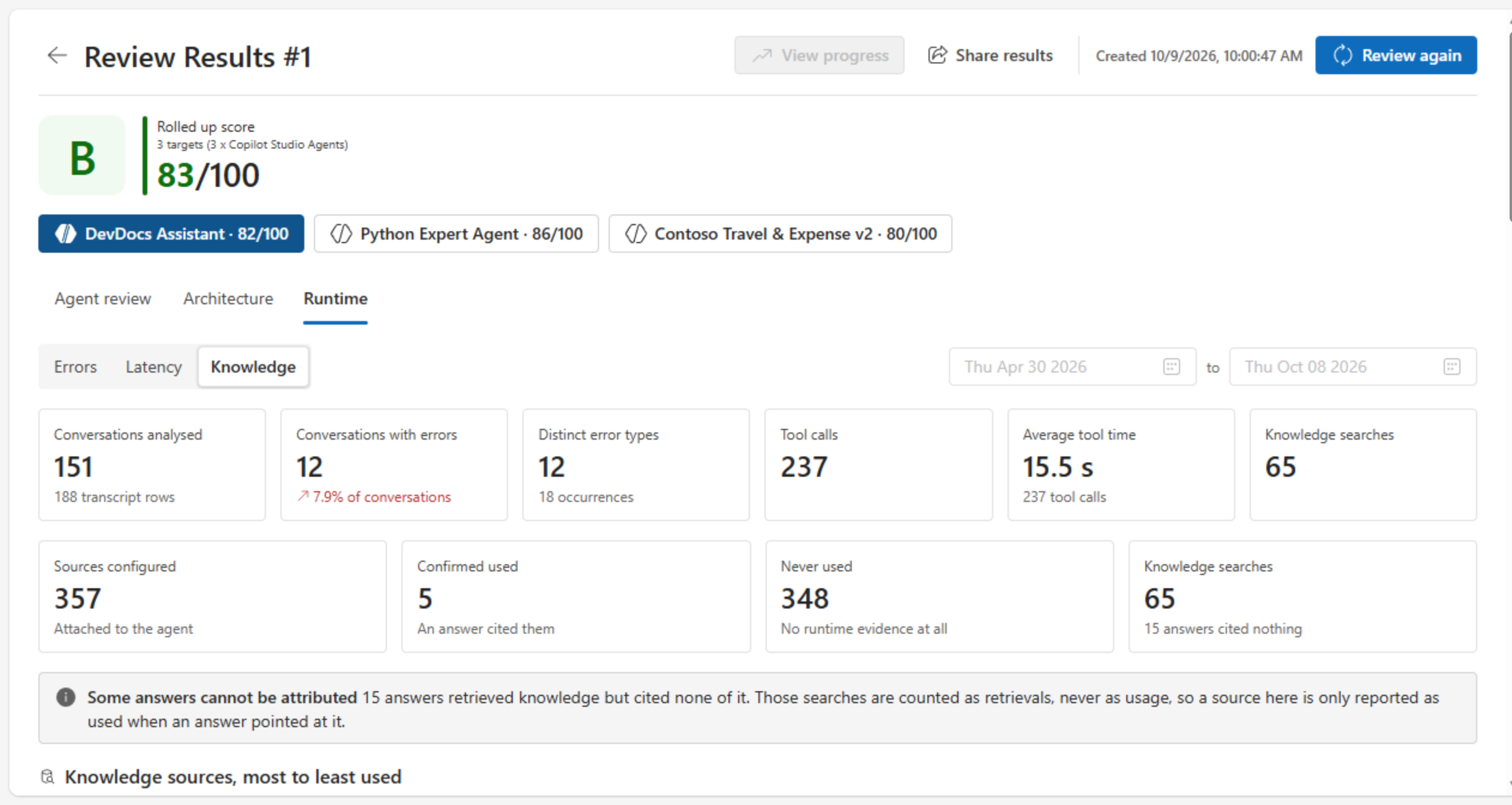The image size is (1512, 805).
Task: Click the Never used 348 card
Action: (939, 597)
